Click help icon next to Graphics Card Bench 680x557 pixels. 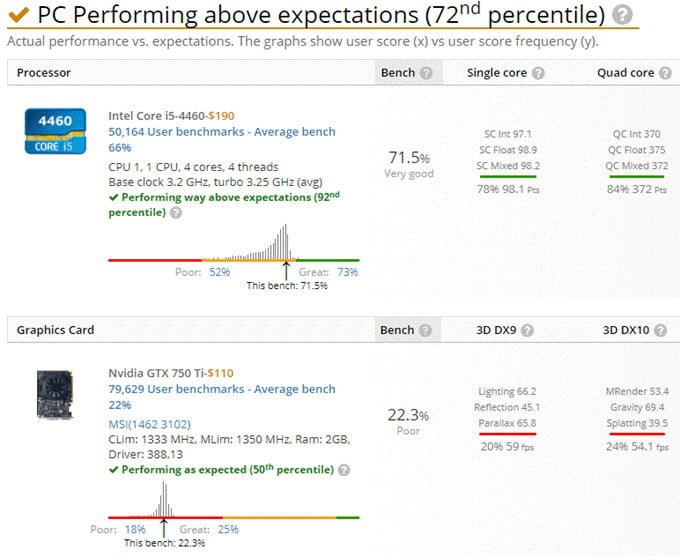(x=426, y=331)
